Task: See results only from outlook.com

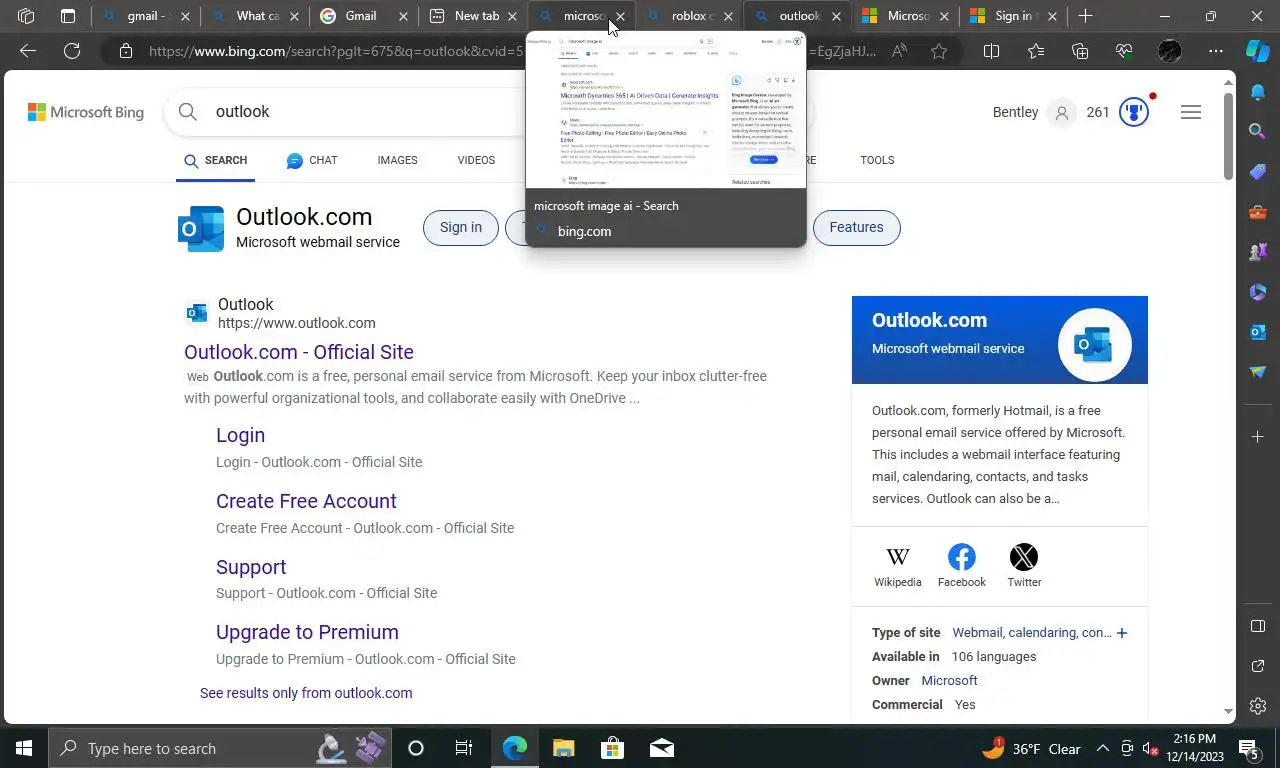Action: [x=306, y=693]
